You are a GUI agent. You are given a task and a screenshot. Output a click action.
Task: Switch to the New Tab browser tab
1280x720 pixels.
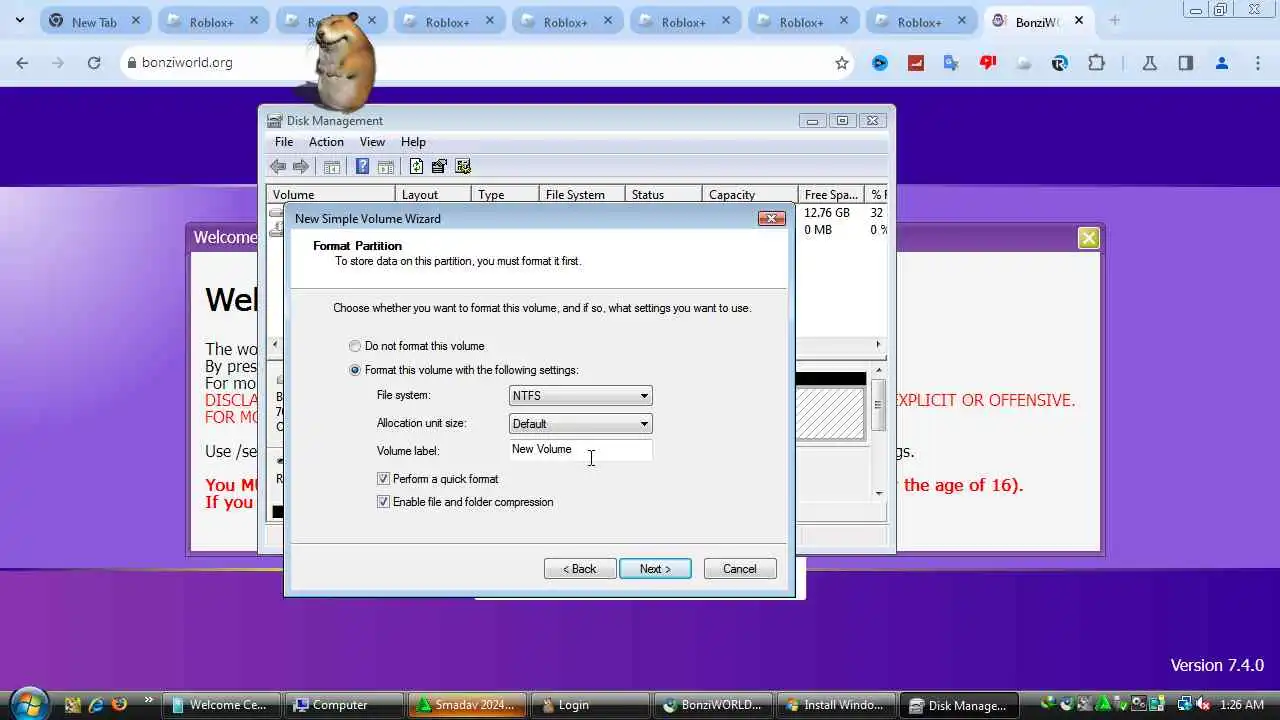(96, 21)
